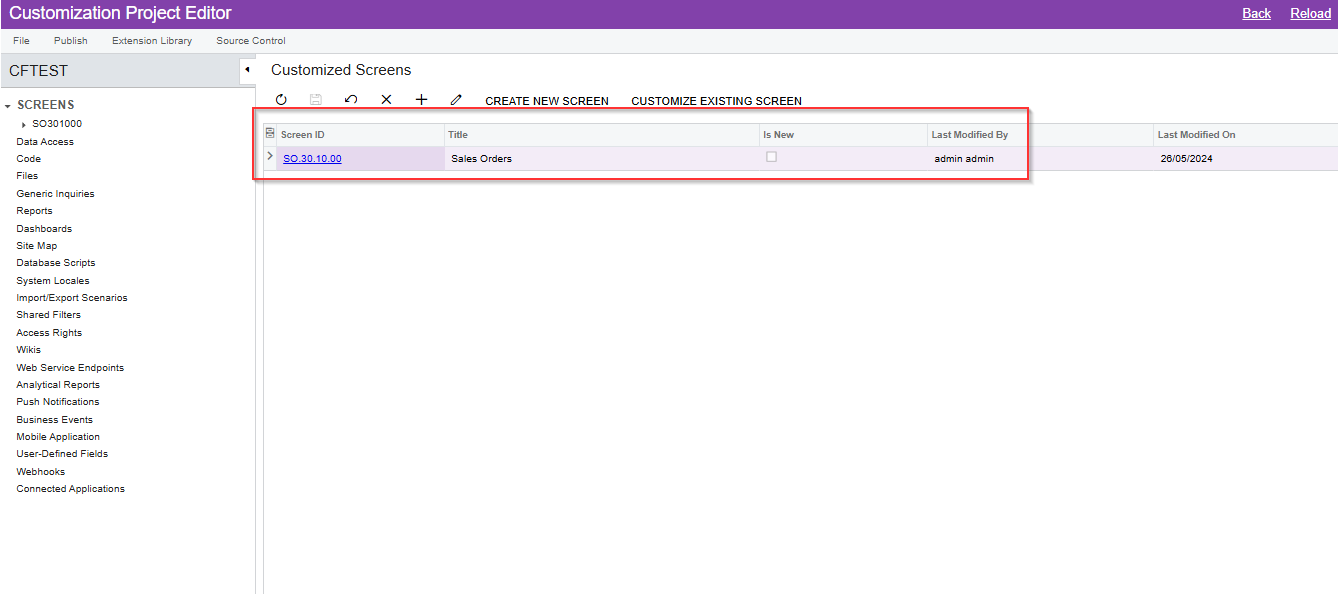Click the Delete row X icon
The image size is (1338, 594).
[x=386, y=100]
